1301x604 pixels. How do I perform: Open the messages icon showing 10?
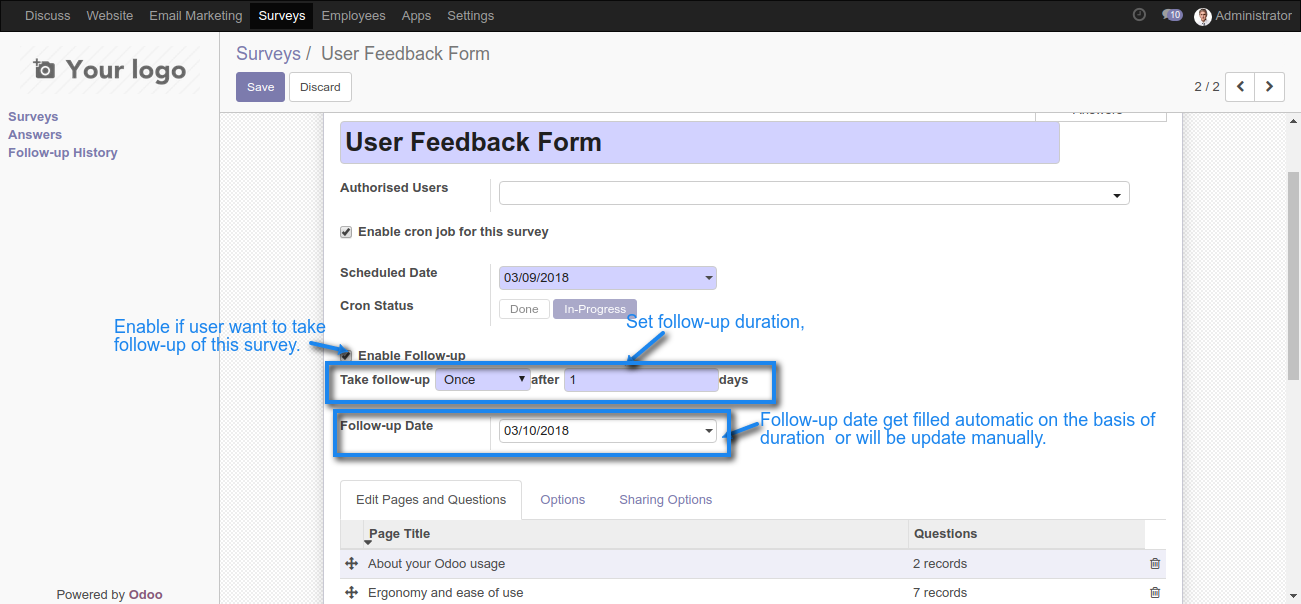(1172, 15)
